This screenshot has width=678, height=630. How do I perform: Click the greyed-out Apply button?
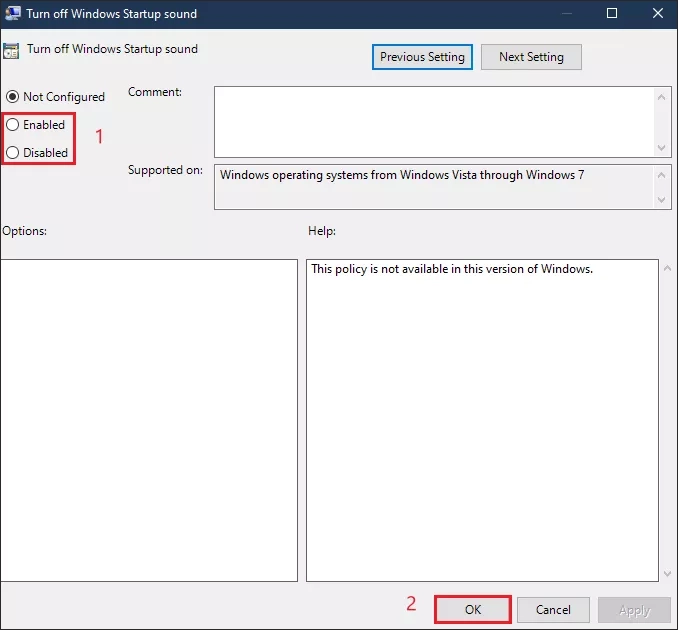(x=634, y=610)
